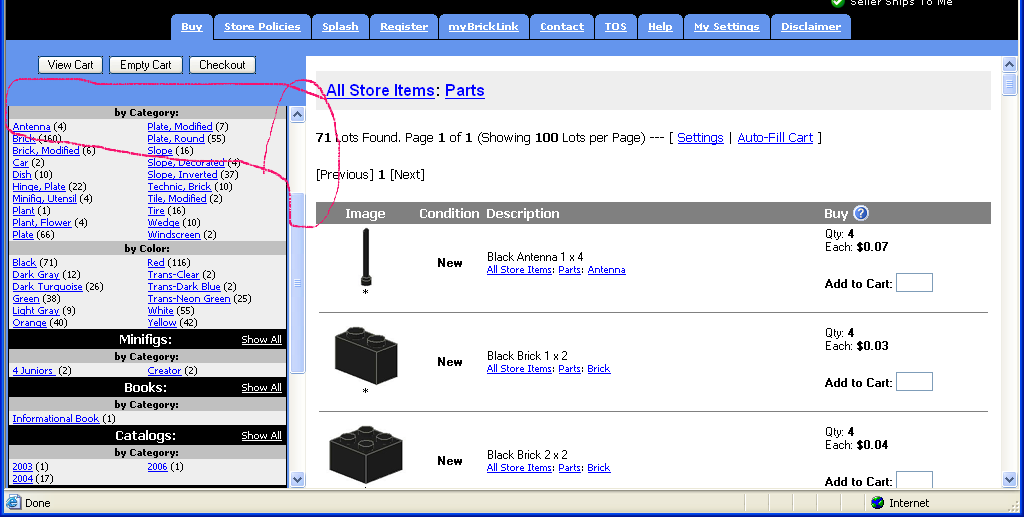Viewport: 1024px width, 517px height.
Task: Click the Antenna link under Black Antenna item
Action: (x=606, y=270)
